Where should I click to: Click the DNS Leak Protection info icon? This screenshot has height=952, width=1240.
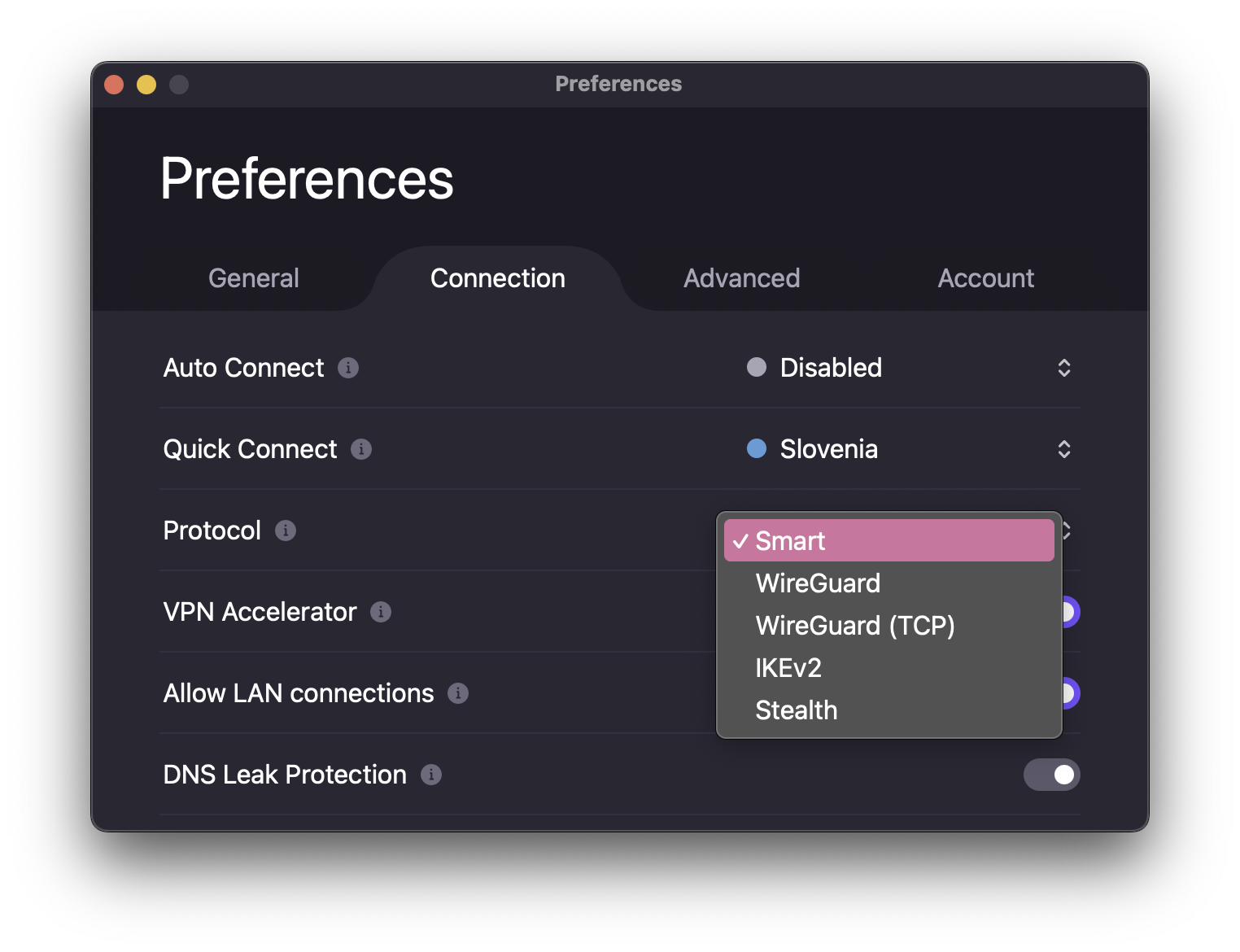pyautogui.click(x=431, y=775)
